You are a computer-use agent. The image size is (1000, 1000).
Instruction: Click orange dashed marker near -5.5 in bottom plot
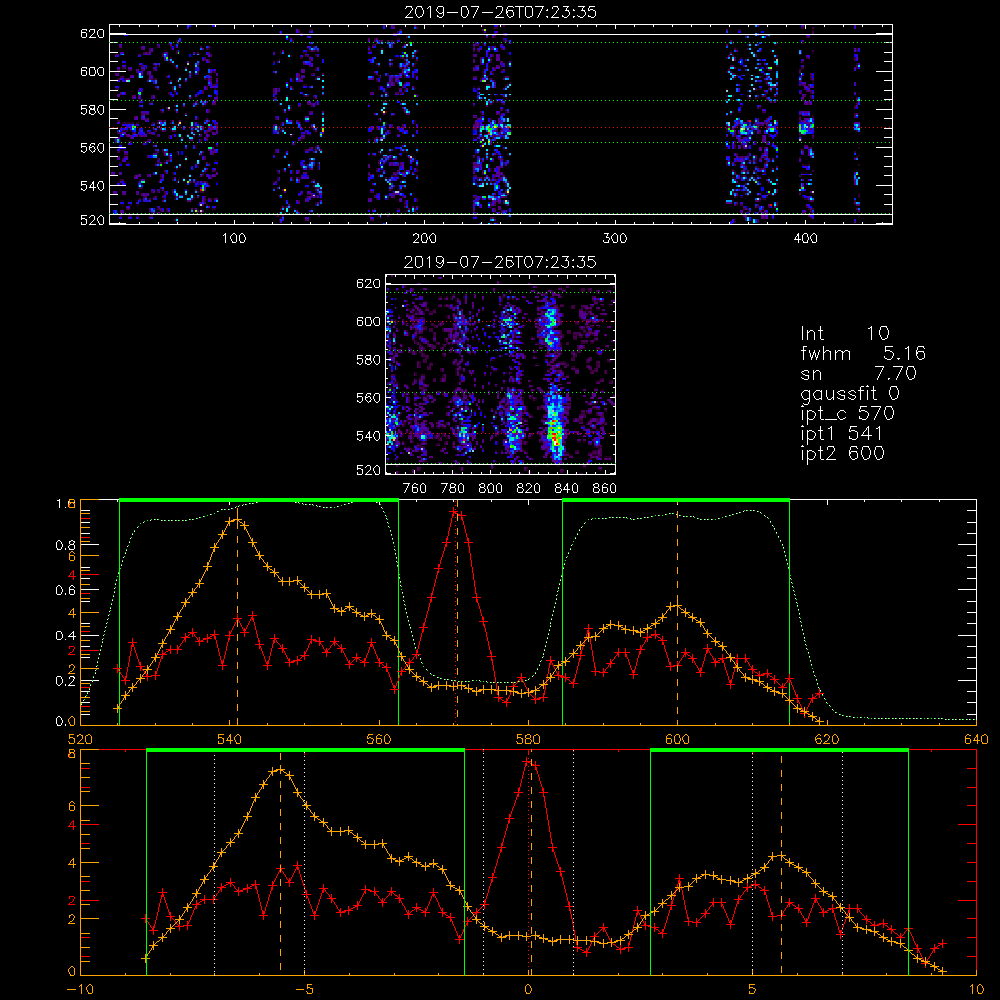click(x=281, y=862)
